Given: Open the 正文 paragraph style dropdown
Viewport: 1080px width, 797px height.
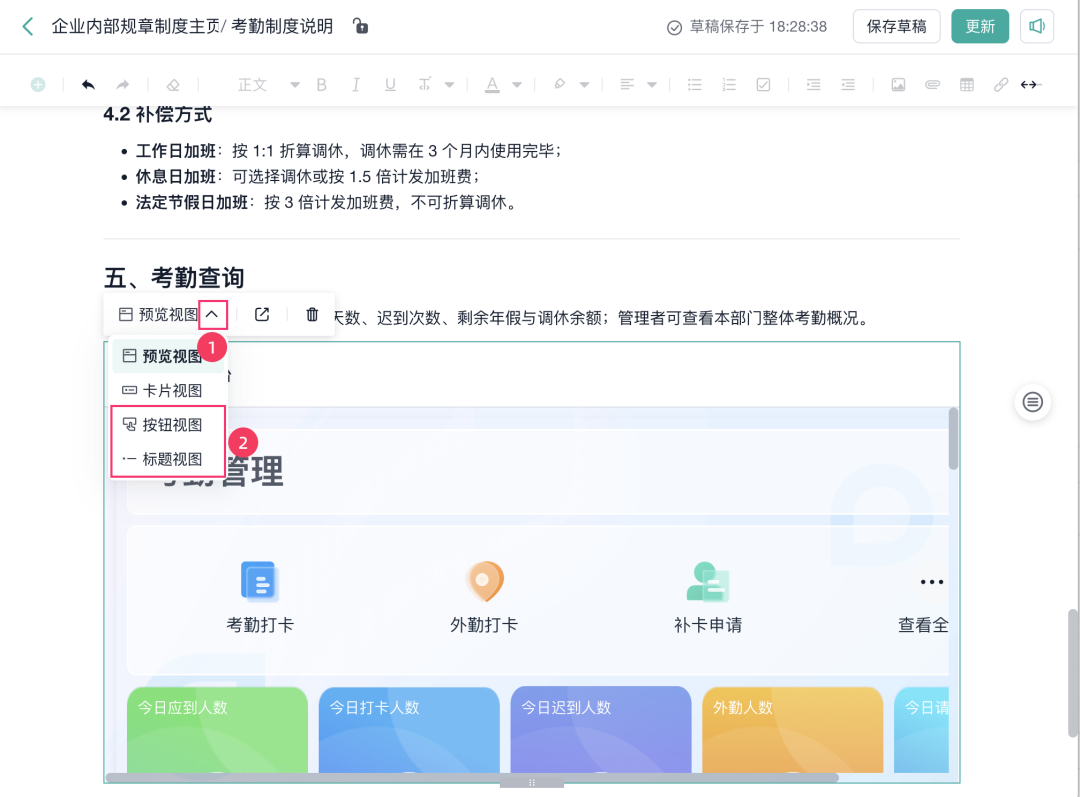Looking at the screenshot, I should pyautogui.click(x=269, y=85).
